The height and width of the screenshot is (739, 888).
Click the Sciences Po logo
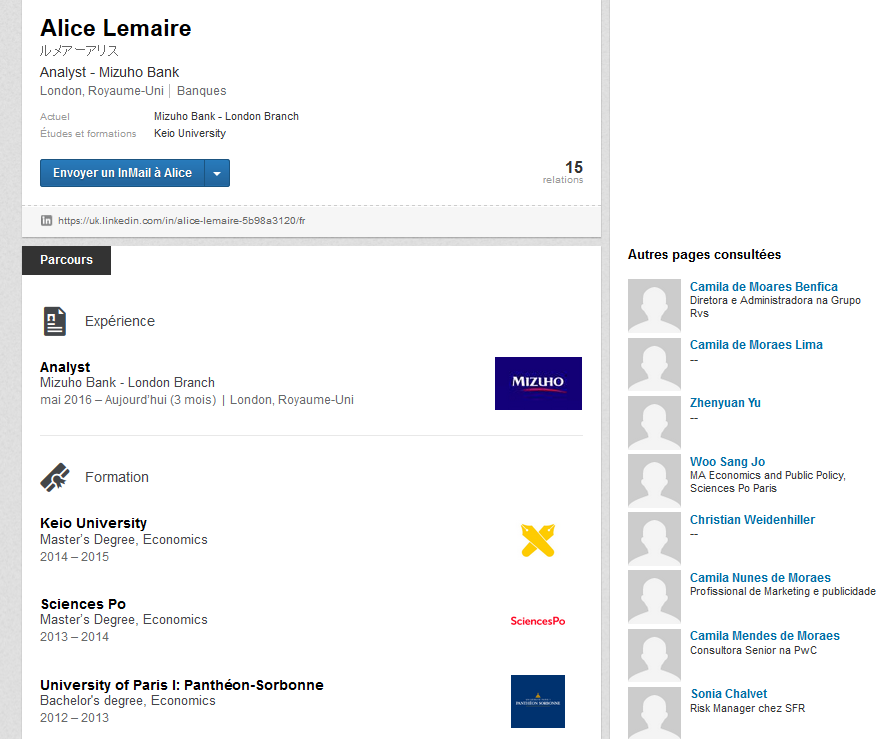coord(538,621)
